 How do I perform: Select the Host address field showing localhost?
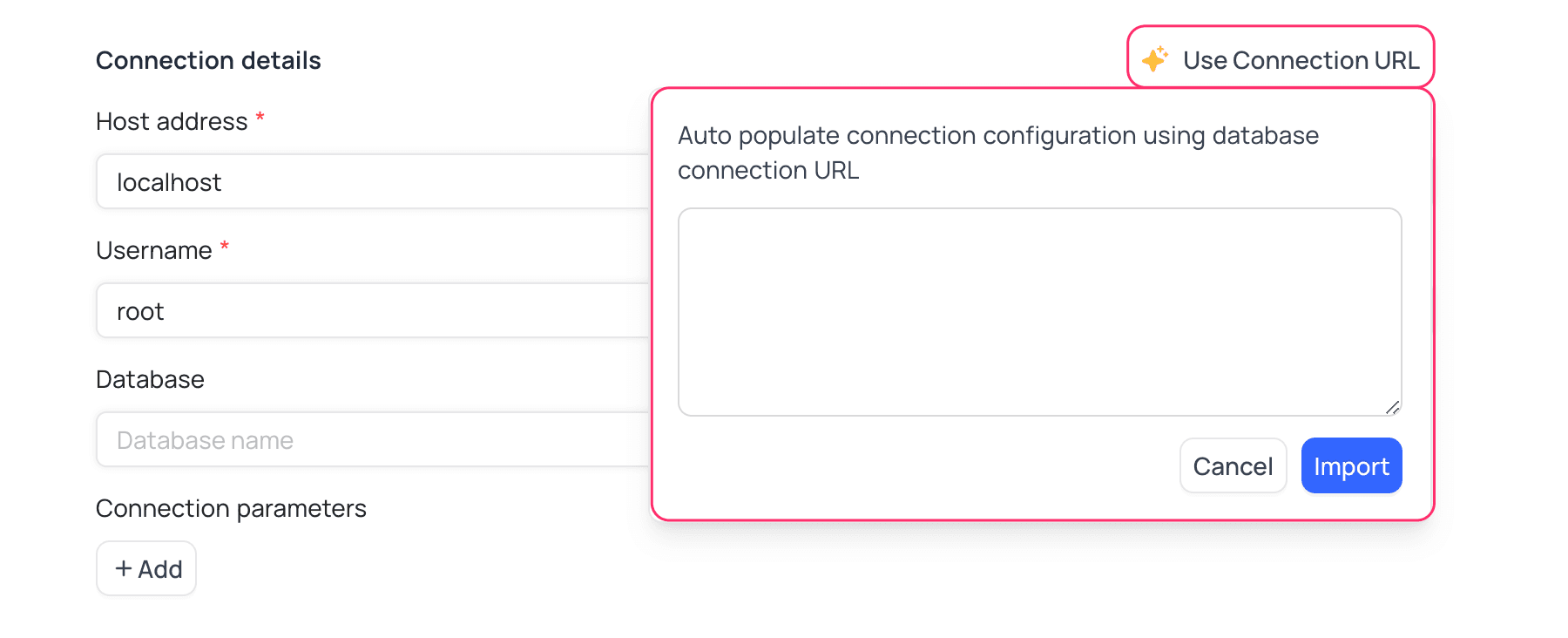(x=348, y=181)
